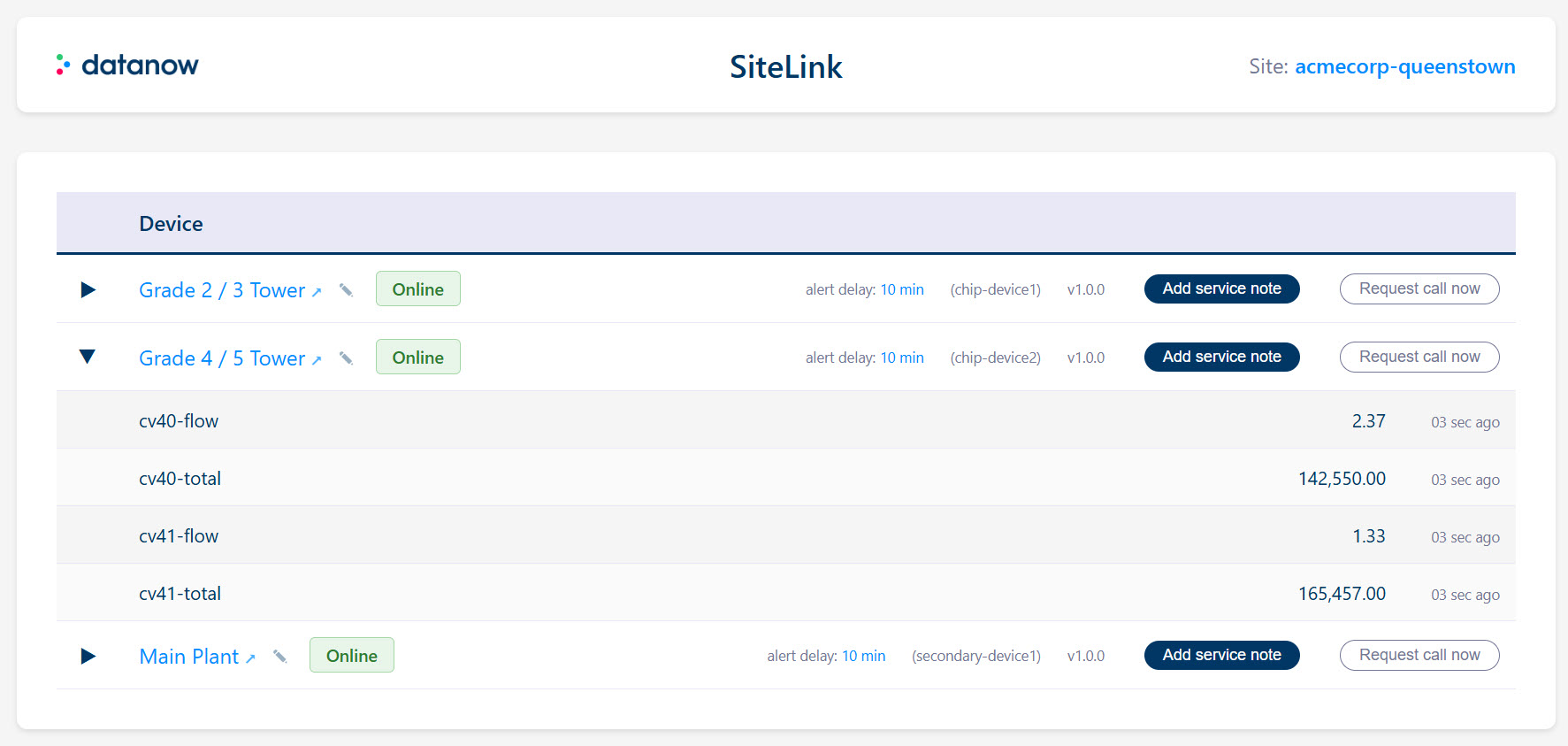
Task: Click the cv41-flow value 1.33
Action: 1369,536
